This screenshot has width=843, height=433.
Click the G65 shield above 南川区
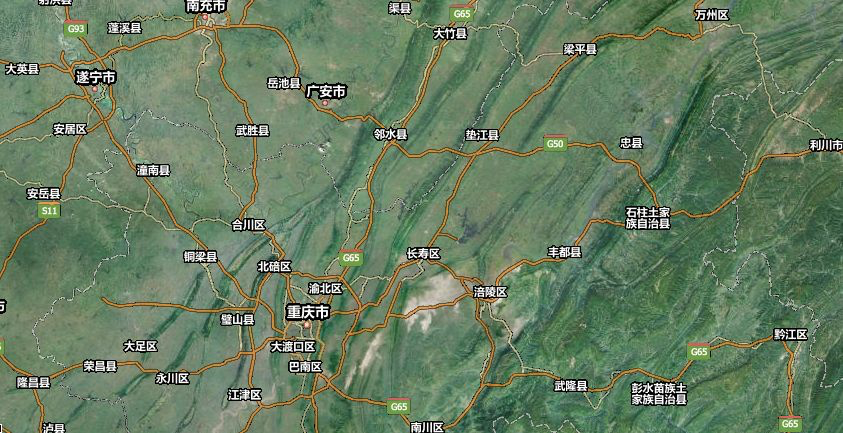click(x=399, y=406)
